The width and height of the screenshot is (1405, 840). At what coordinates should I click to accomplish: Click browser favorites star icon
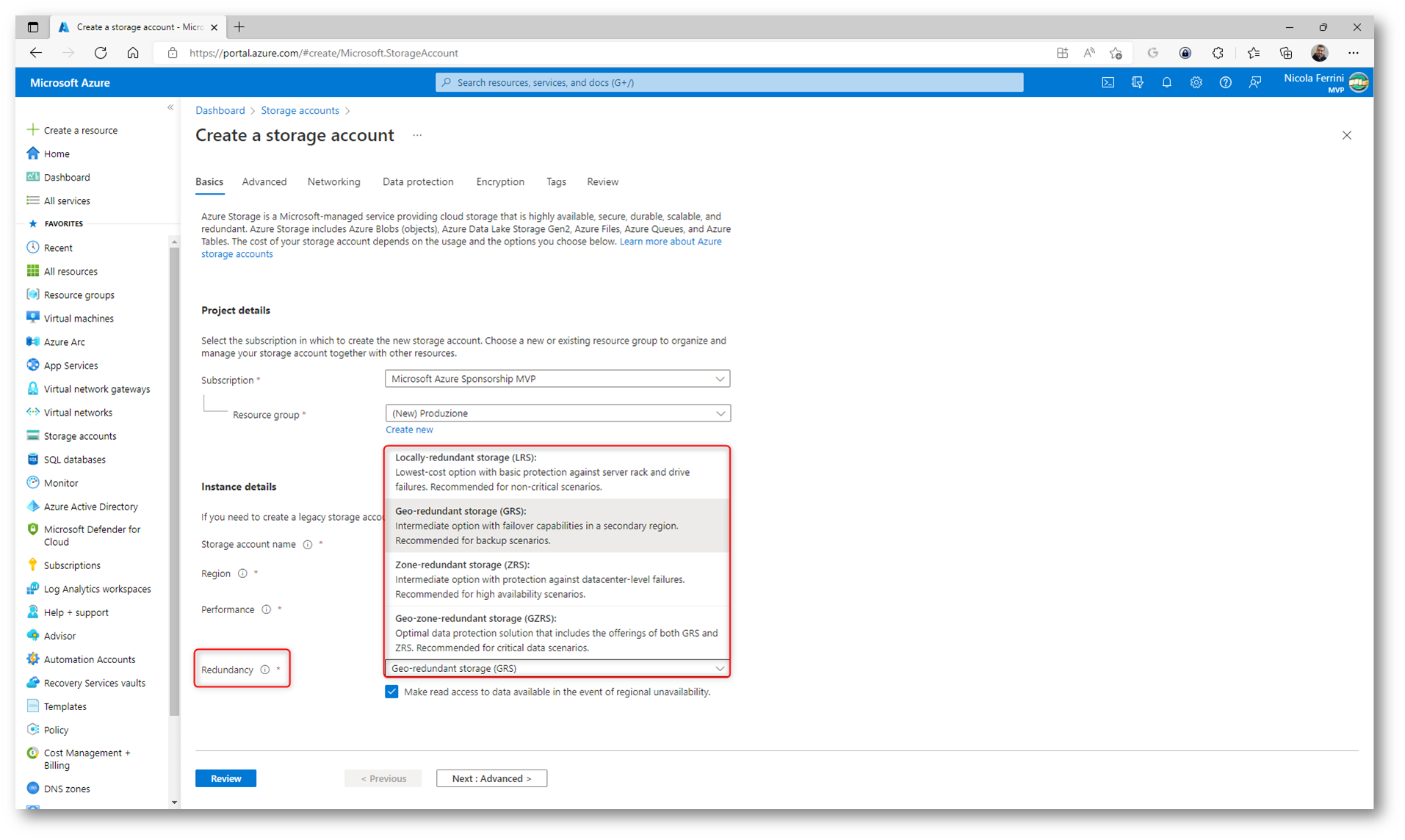click(1116, 53)
